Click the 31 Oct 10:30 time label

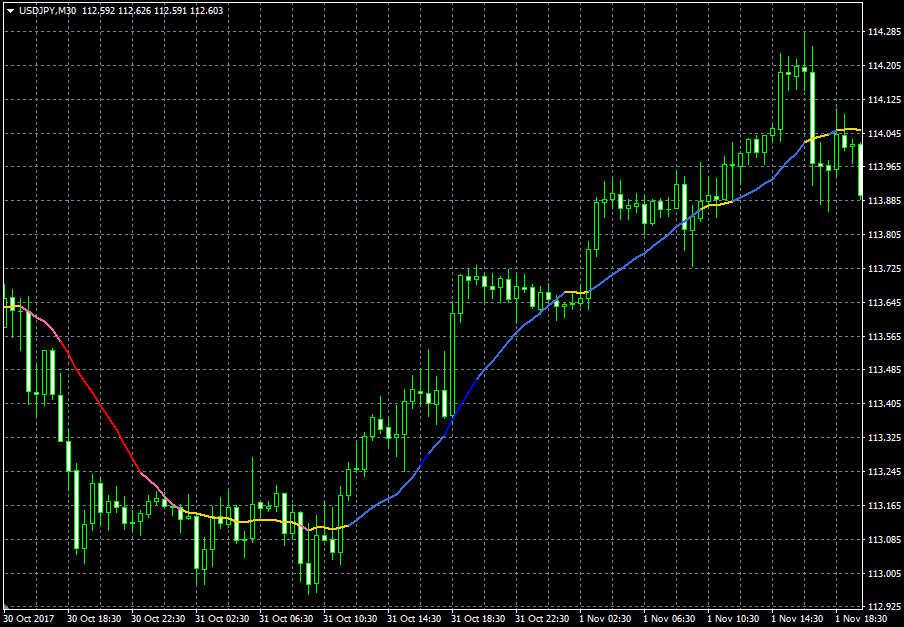pos(353,618)
